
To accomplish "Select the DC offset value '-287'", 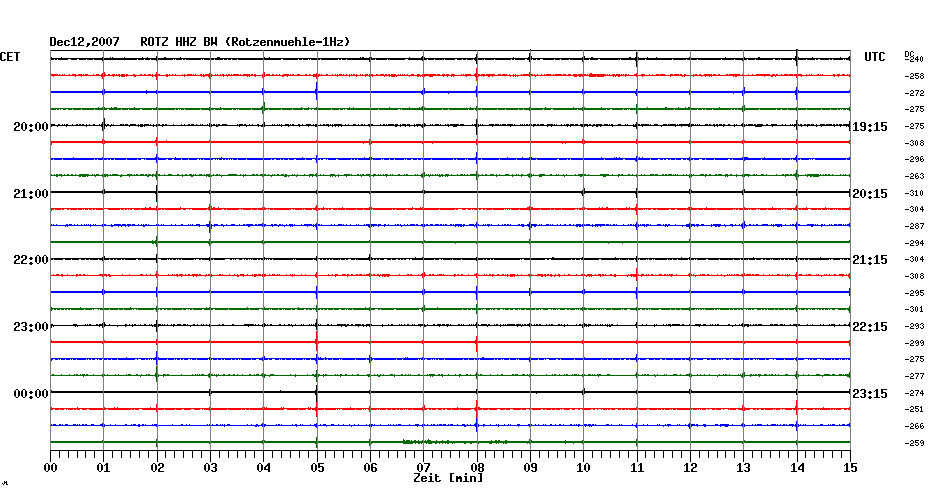I will click(x=915, y=227).
